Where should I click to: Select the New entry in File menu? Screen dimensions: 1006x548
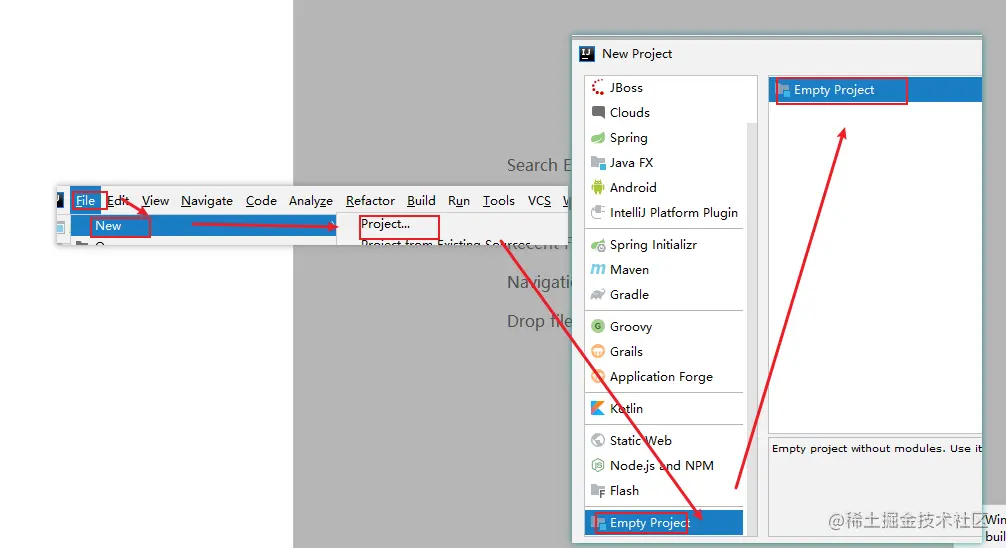(x=203, y=226)
